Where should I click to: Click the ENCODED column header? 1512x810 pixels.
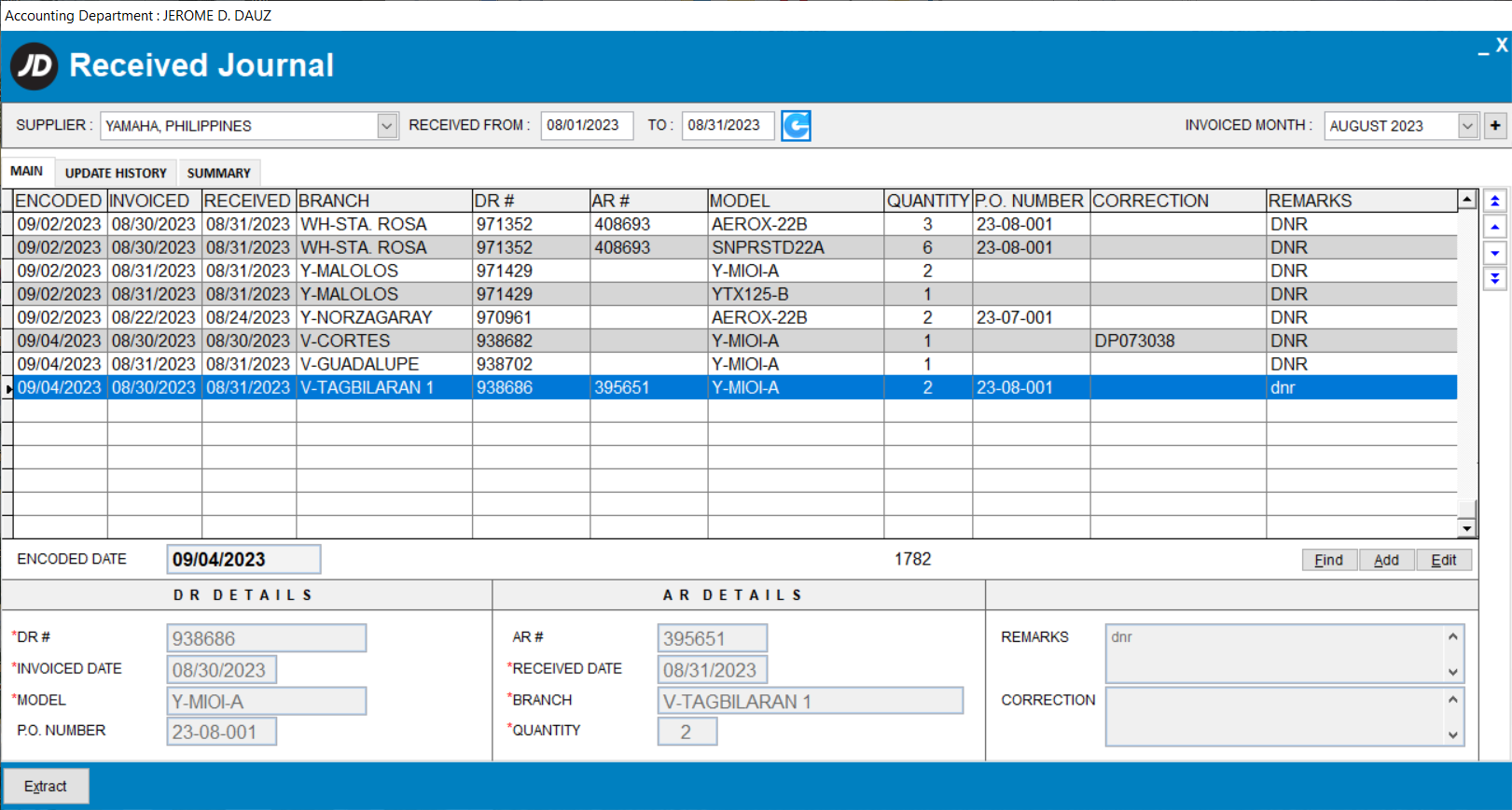tap(60, 201)
